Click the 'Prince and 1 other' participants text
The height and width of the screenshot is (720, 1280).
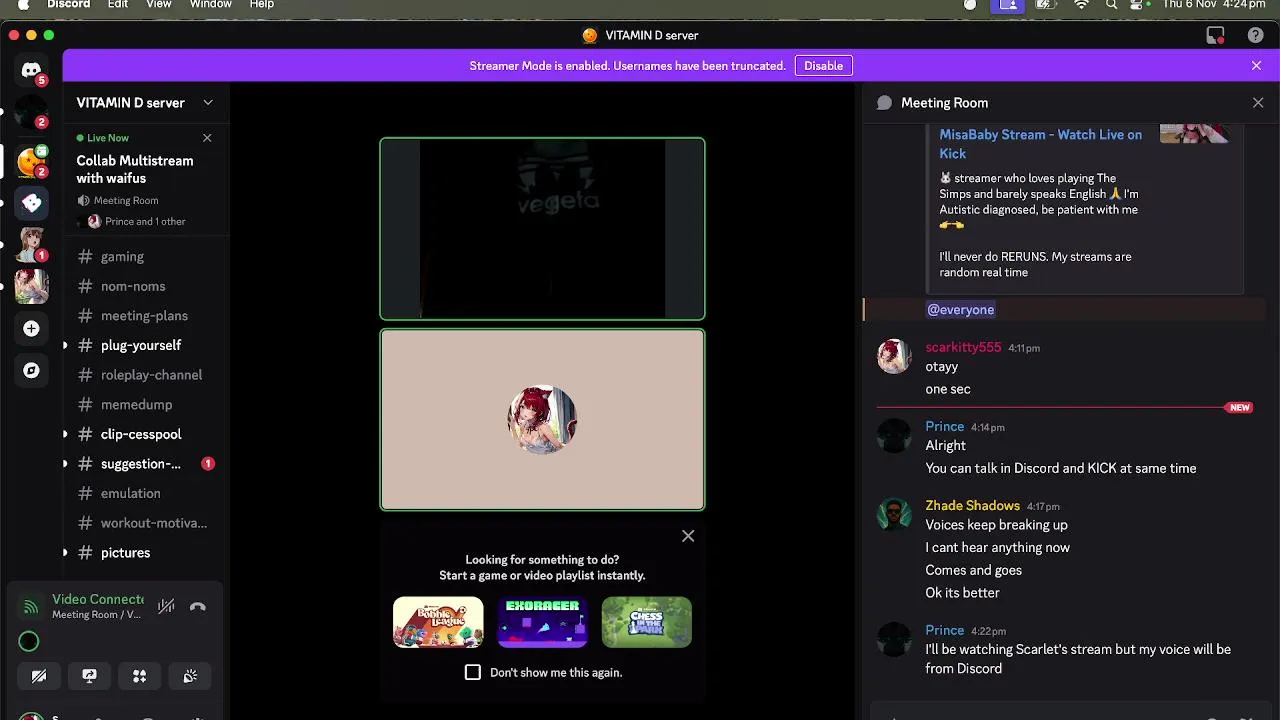(x=145, y=221)
